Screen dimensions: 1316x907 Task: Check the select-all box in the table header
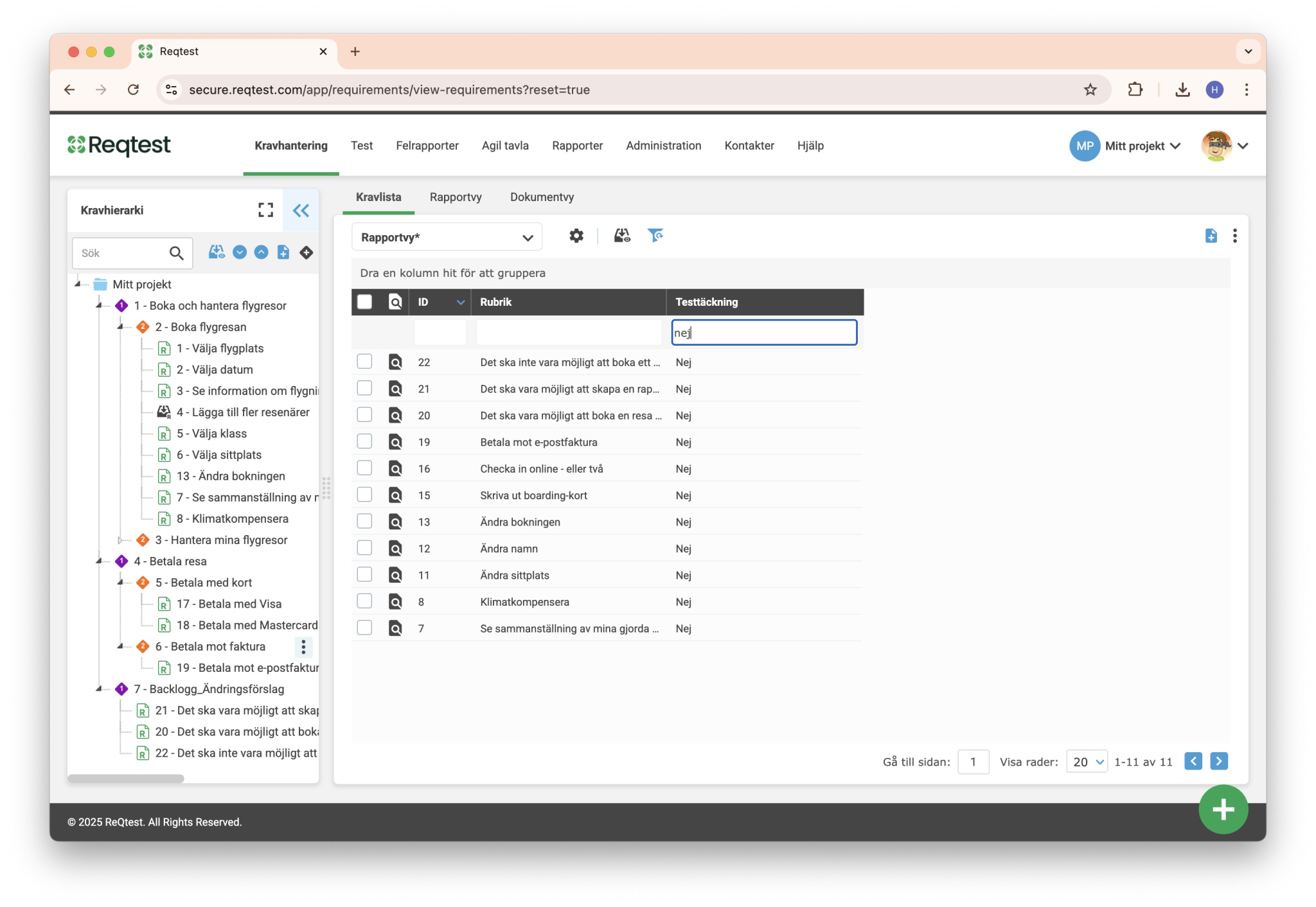[x=364, y=301]
